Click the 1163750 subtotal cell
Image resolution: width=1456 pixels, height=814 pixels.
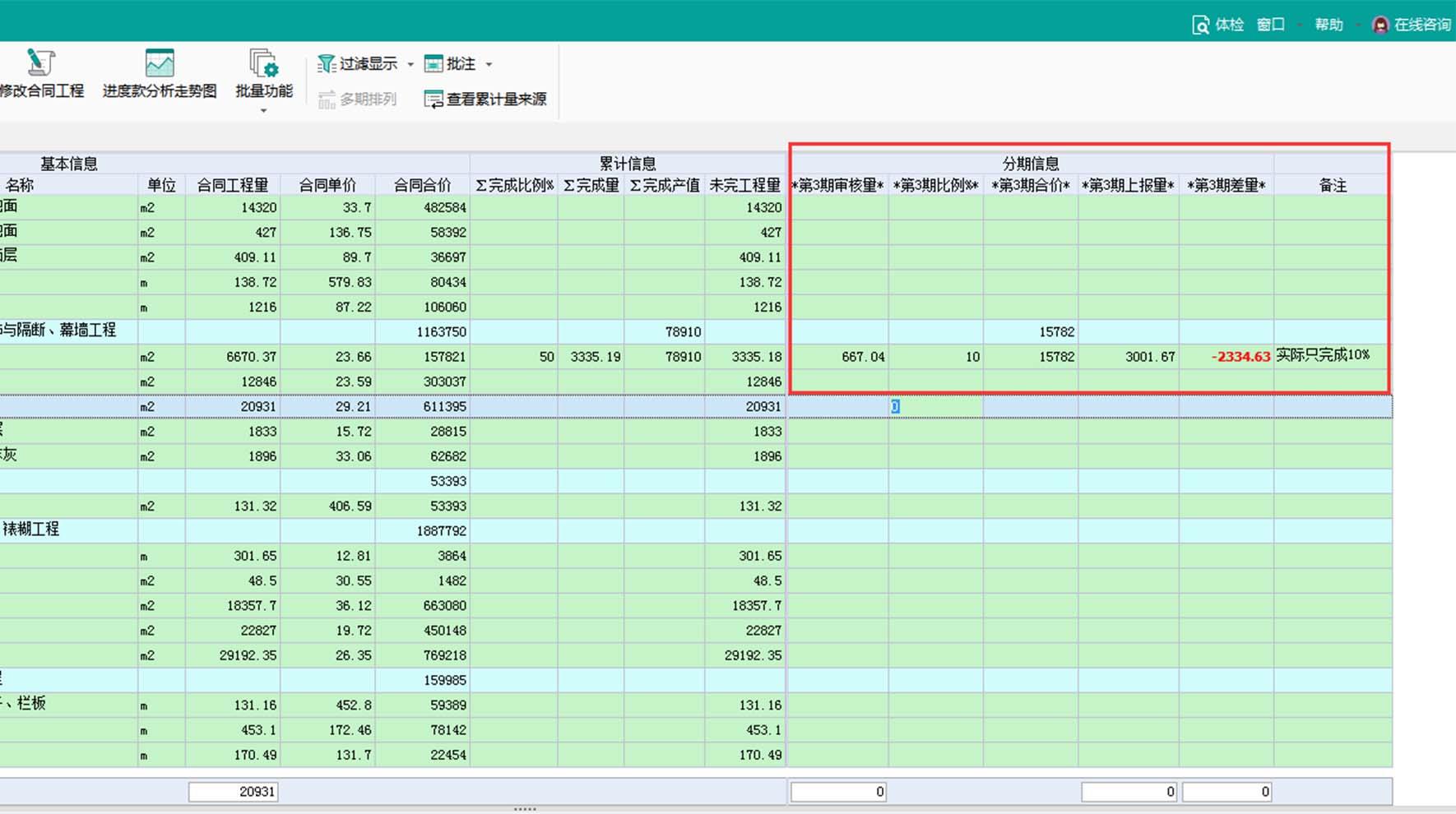click(423, 332)
